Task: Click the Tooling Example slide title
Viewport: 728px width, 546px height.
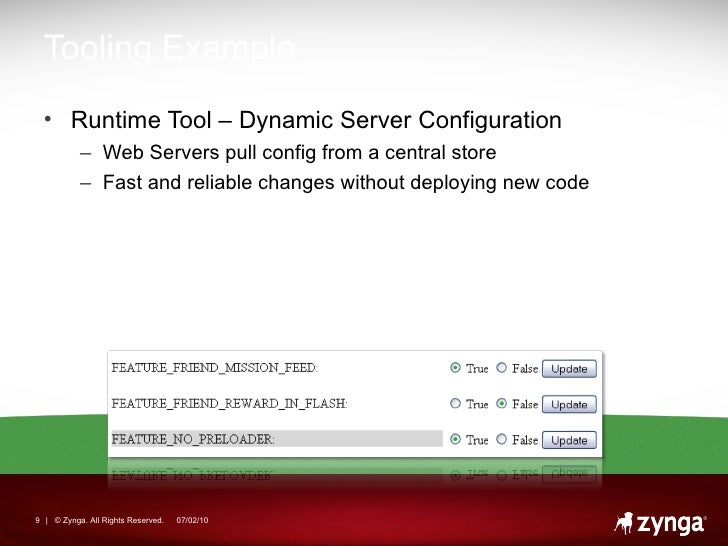Action: [x=169, y=47]
